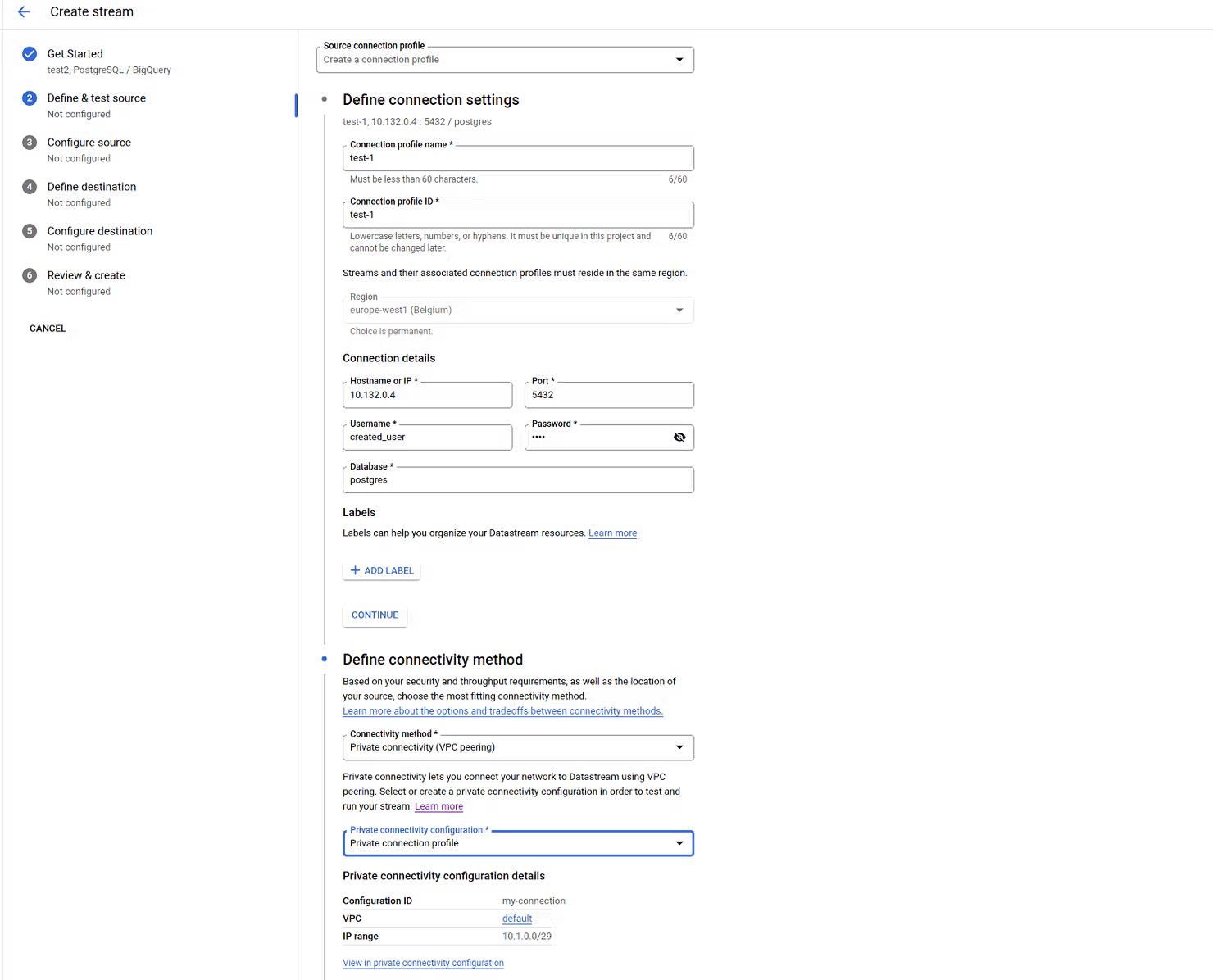
Task: Click the step 6 Review & create circle
Action: click(x=29, y=275)
